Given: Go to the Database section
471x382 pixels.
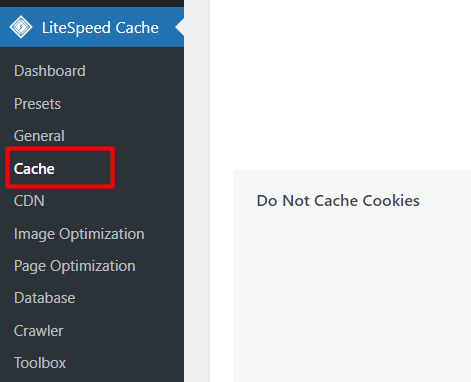Looking at the screenshot, I should coord(45,298).
